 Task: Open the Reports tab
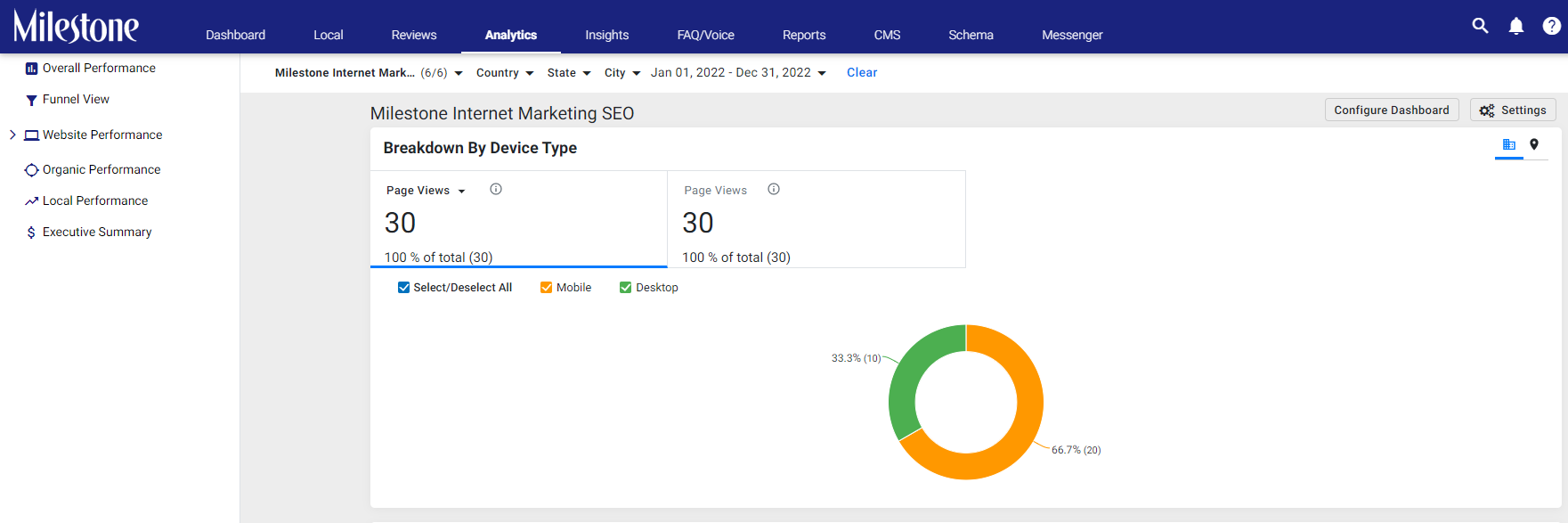coord(804,35)
